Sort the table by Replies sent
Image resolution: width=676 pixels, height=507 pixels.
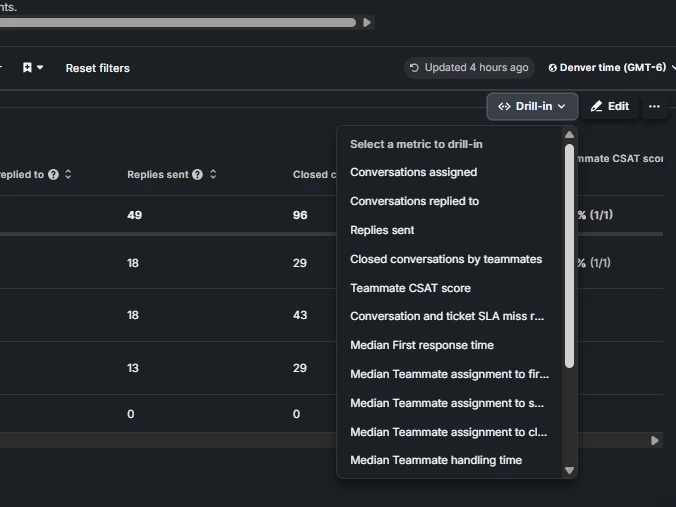pos(213,175)
